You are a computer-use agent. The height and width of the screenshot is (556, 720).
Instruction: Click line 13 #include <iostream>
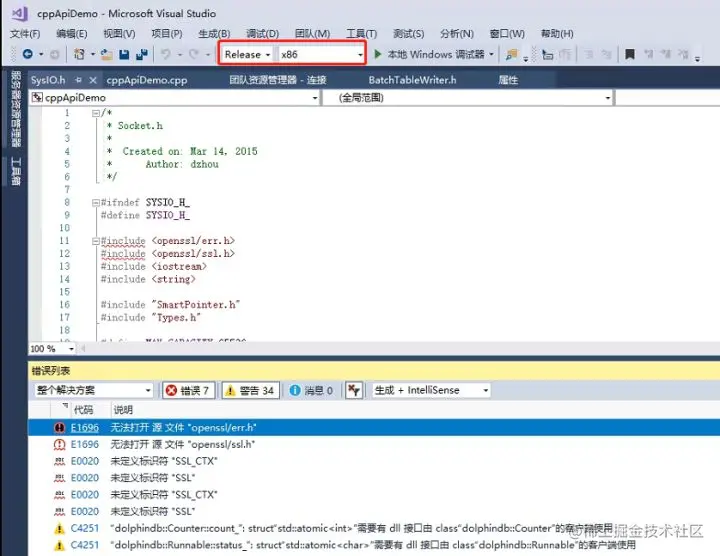tap(153, 266)
